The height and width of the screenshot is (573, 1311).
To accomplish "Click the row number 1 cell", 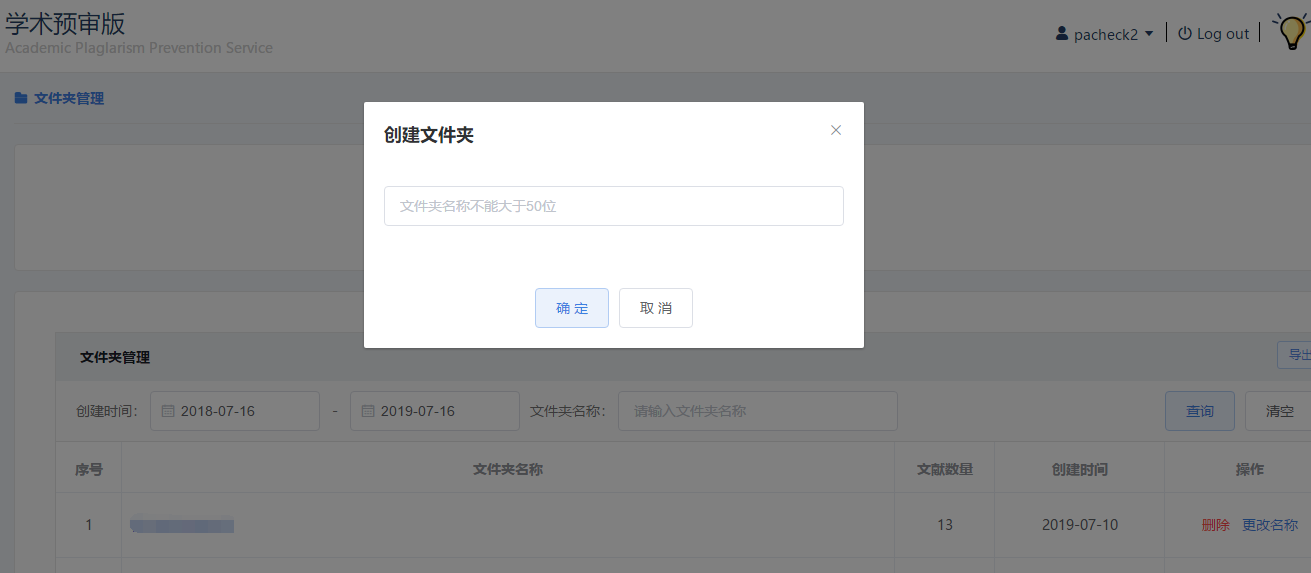I will click(89, 525).
